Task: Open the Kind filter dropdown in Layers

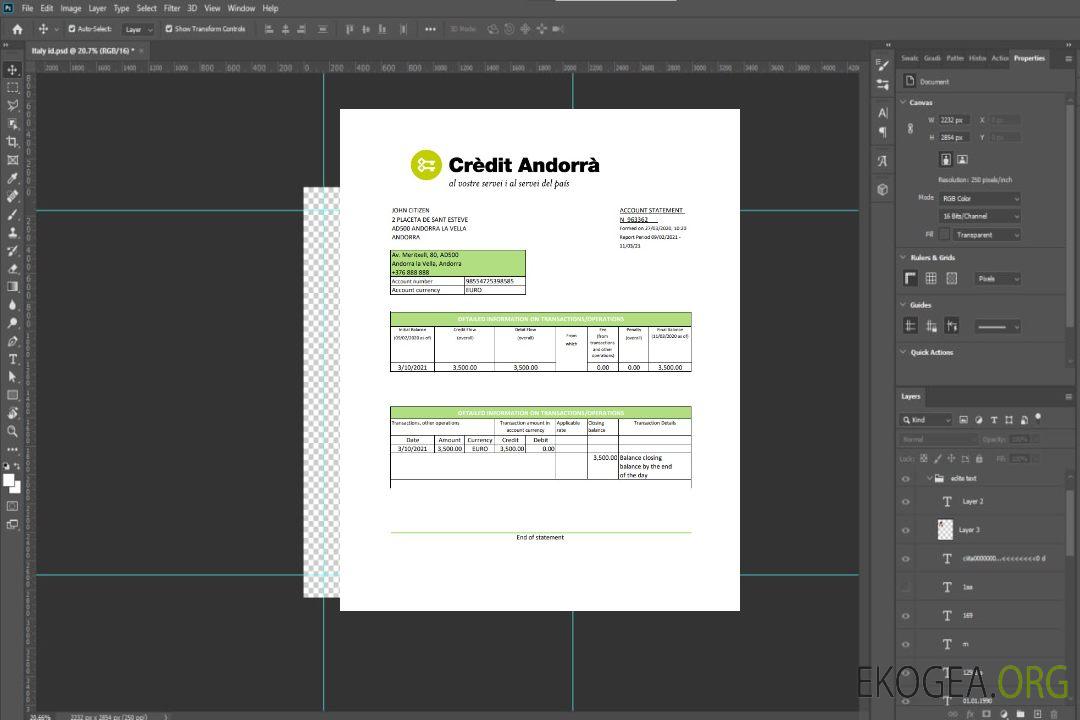Action: point(926,420)
